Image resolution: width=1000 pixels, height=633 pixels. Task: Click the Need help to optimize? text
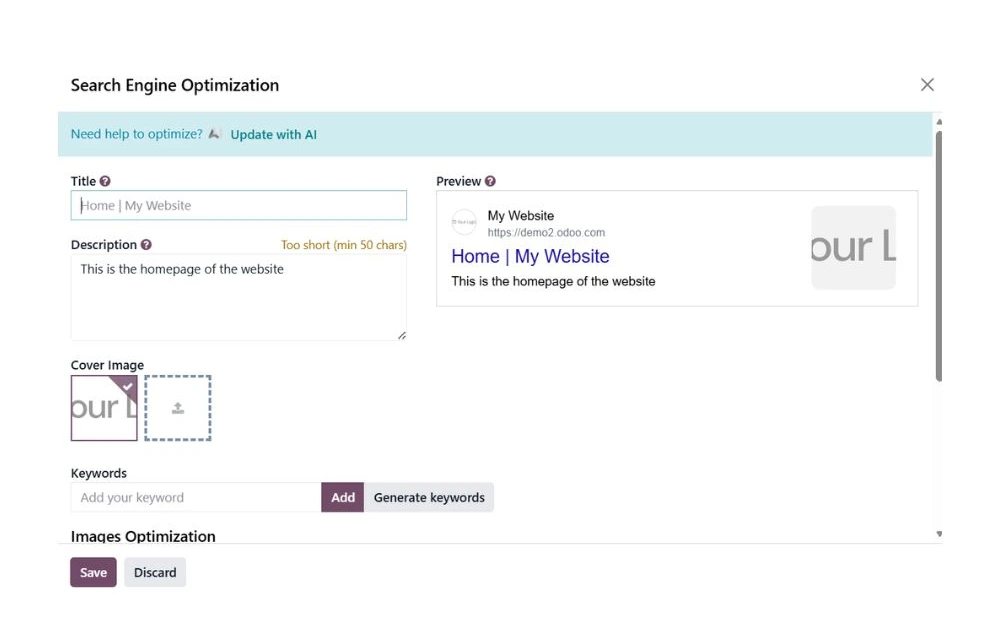pyautogui.click(x=136, y=134)
